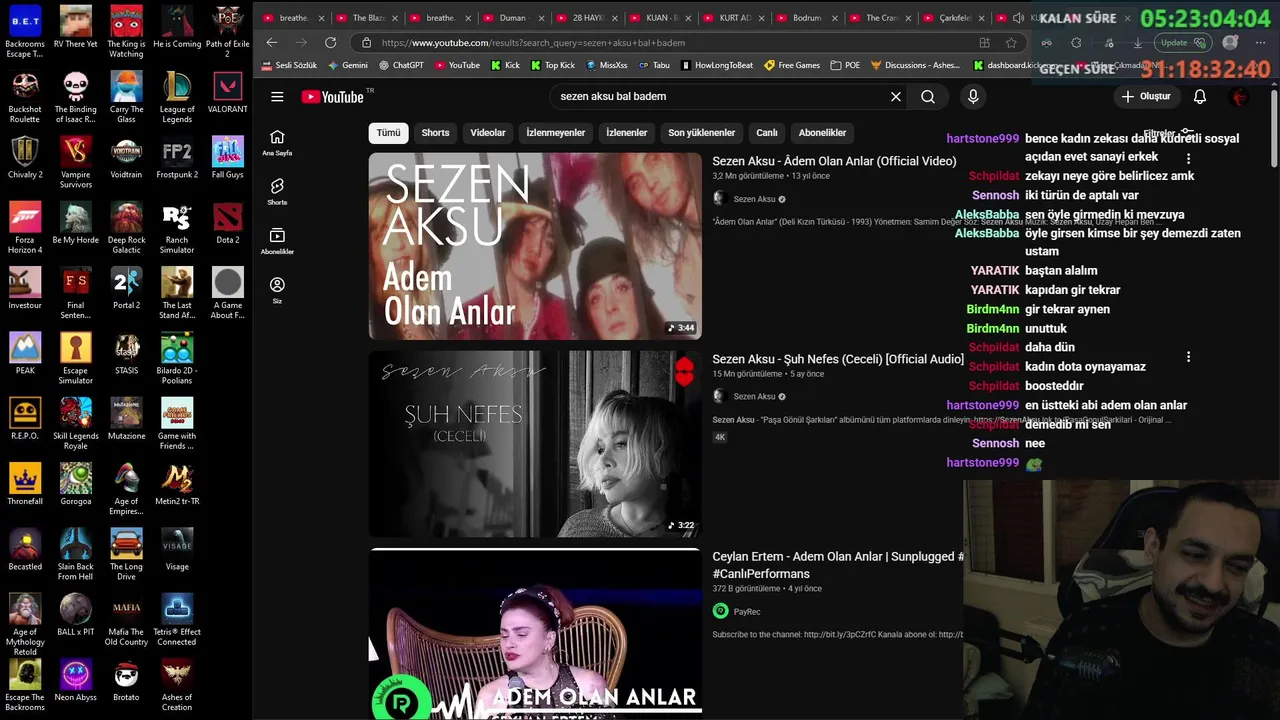Open VALORANT desktop icon
Viewport: 1280px width, 720px height.
click(228, 93)
